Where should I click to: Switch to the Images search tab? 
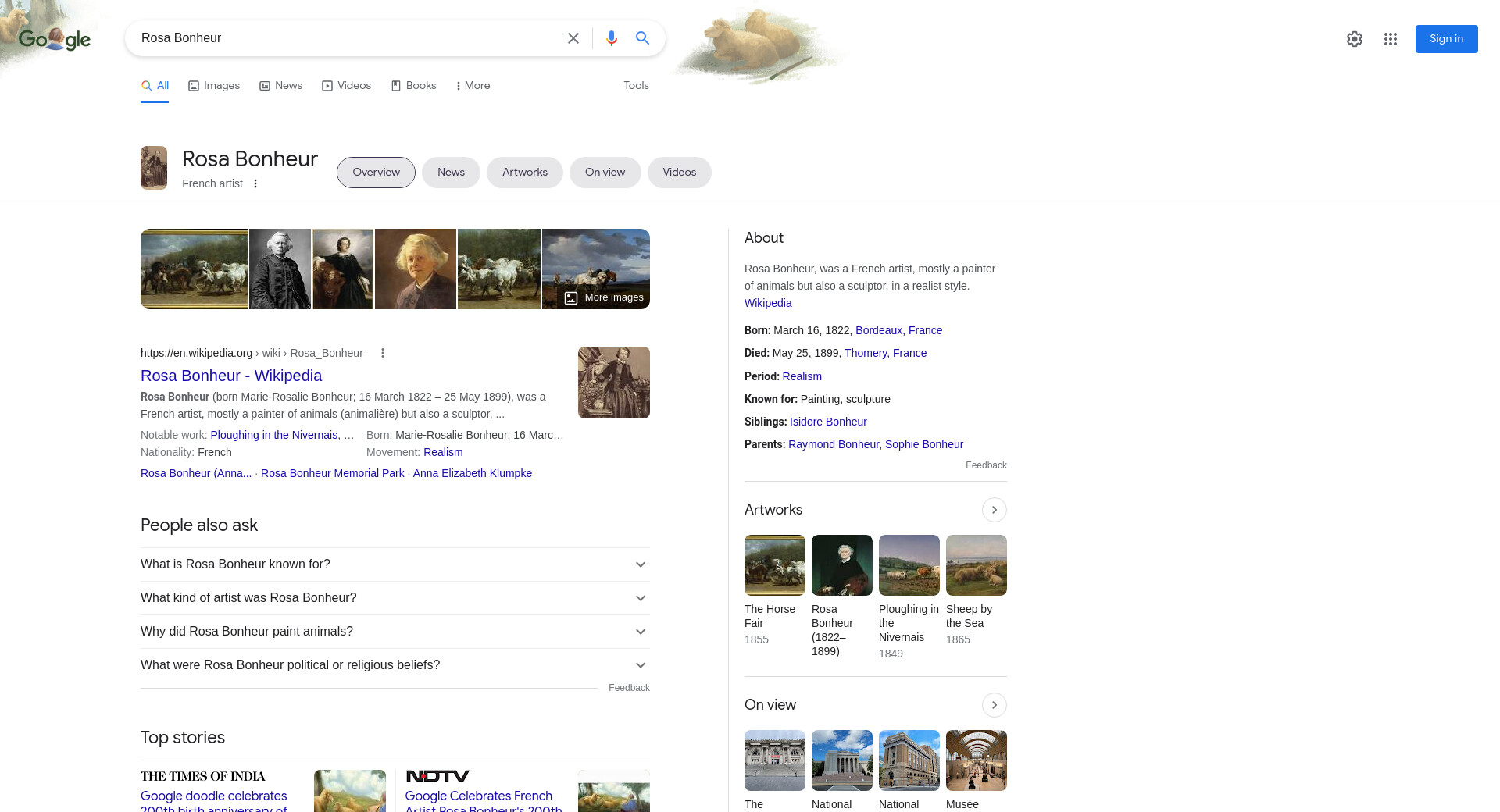coord(214,86)
